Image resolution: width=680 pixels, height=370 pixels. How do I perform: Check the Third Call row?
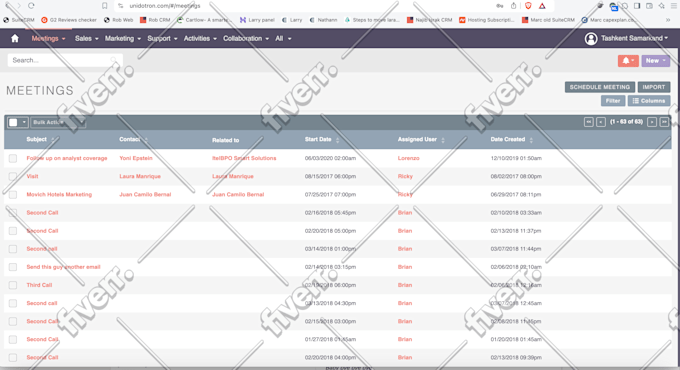point(13,285)
